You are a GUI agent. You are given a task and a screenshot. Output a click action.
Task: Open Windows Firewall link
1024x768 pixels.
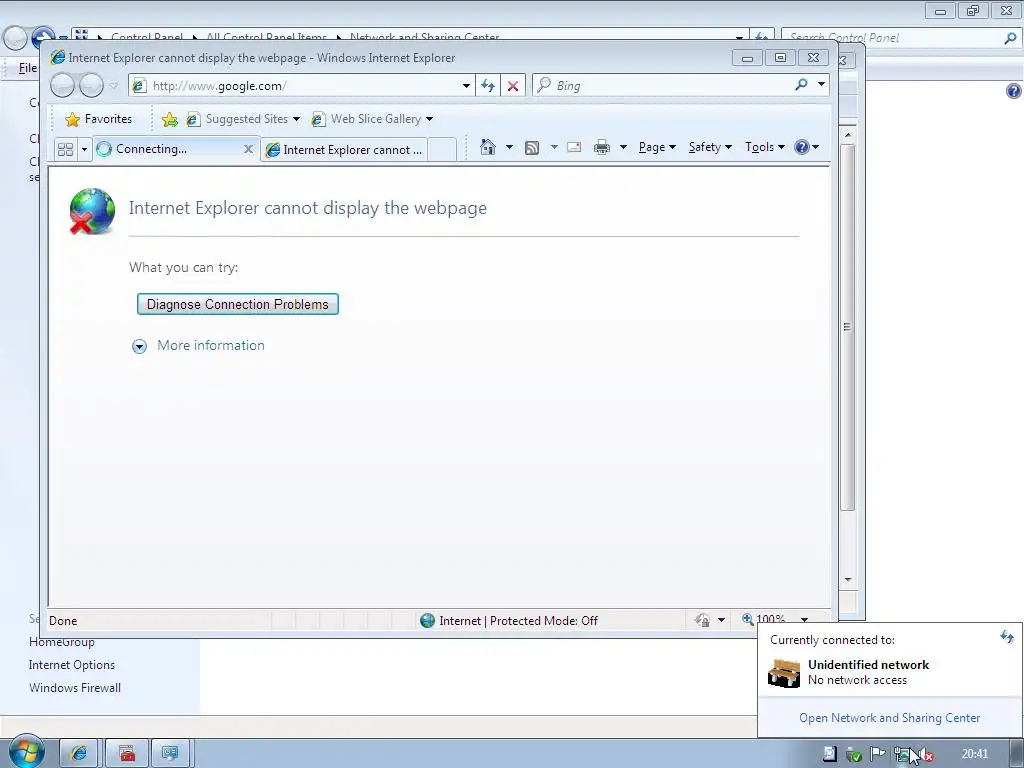pos(74,688)
